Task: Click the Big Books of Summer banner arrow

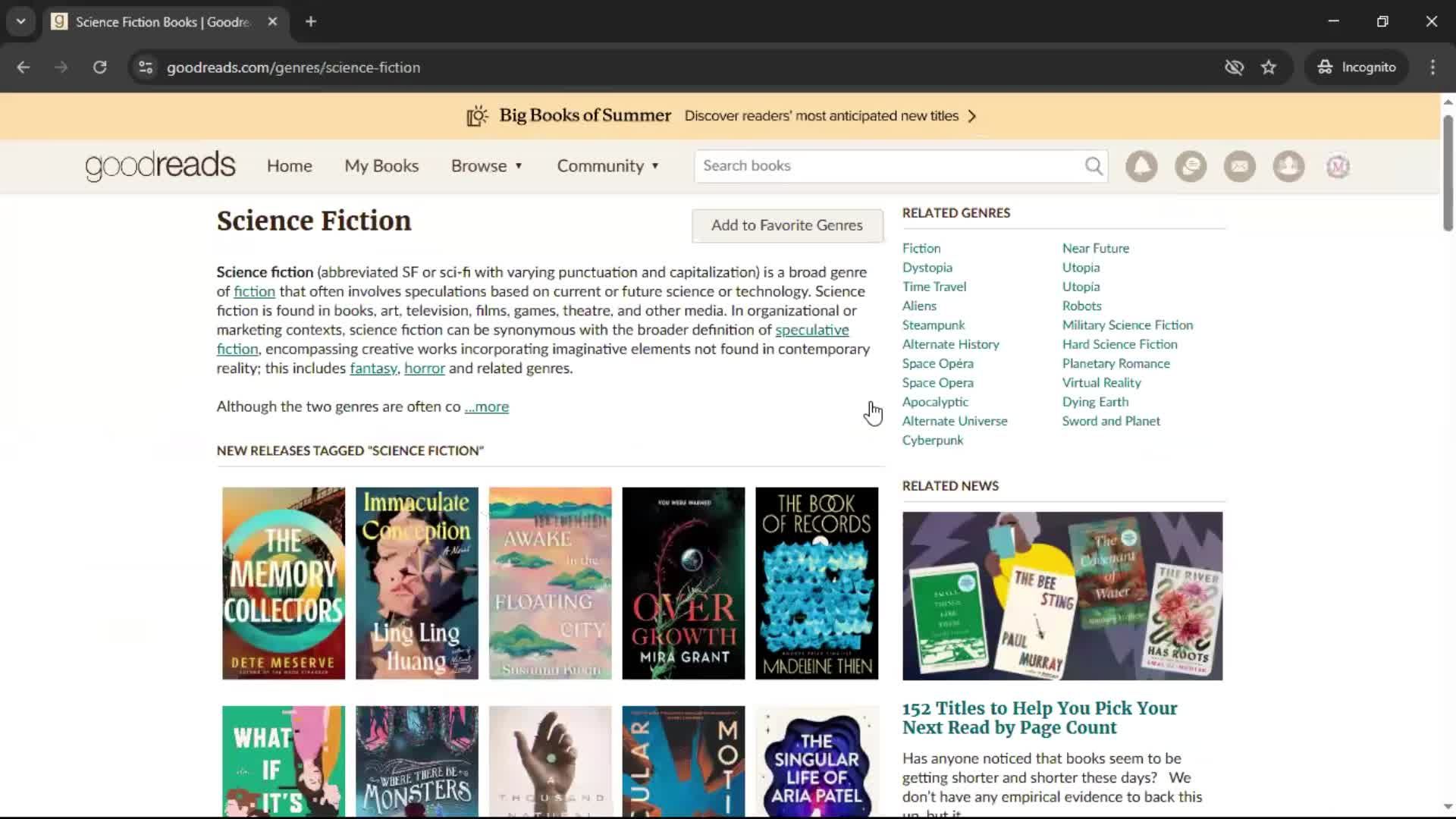Action: (x=972, y=116)
